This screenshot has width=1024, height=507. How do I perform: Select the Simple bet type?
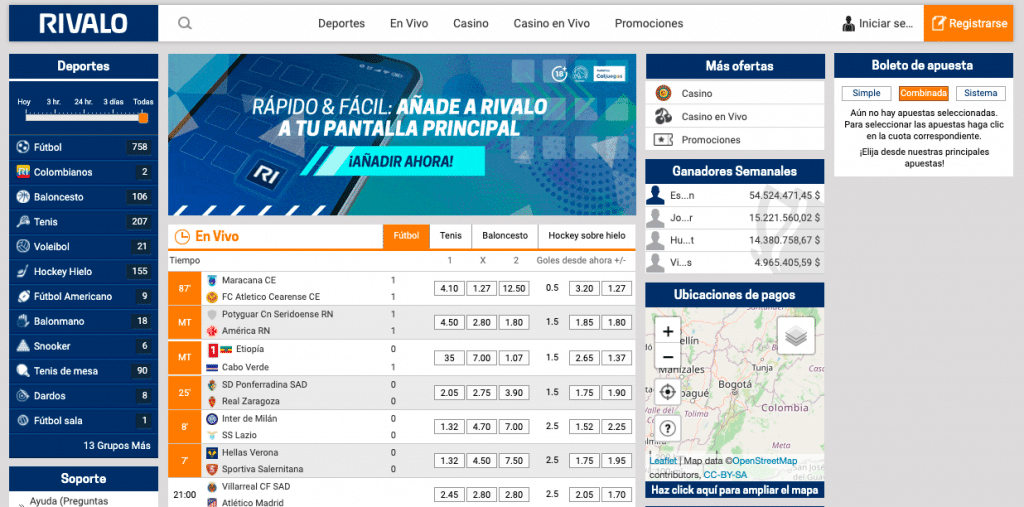click(866, 93)
